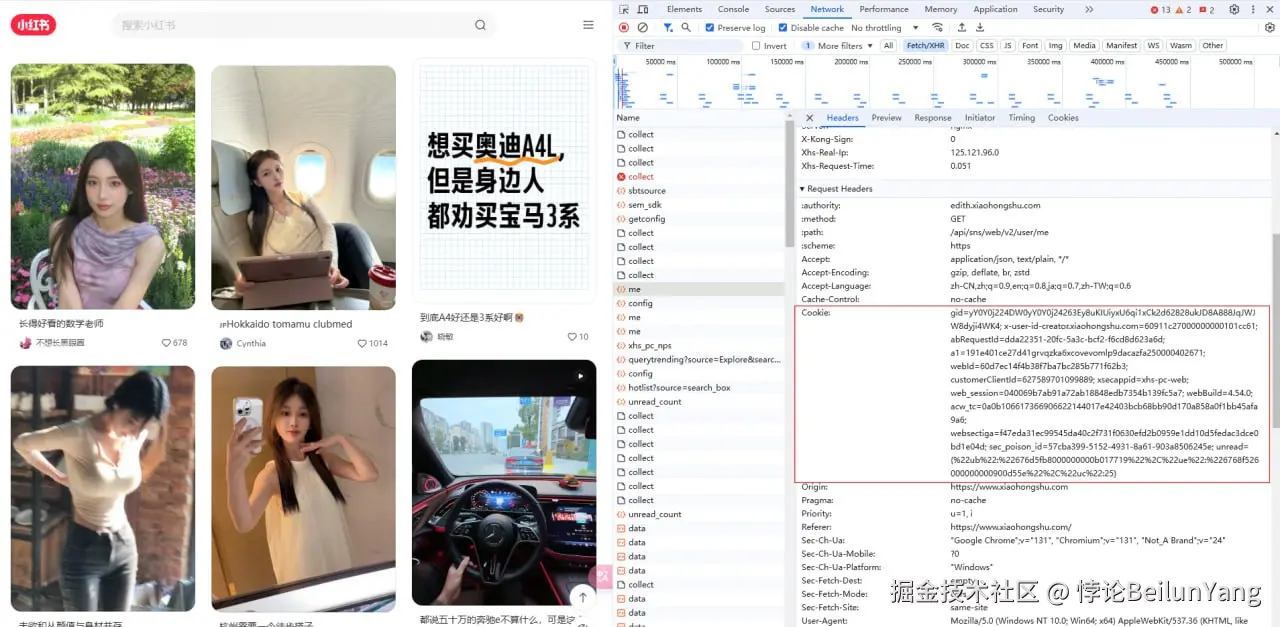Image resolution: width=1280 pixels, height=627 pixels.
Task: Open the Preview tab of request
Action: [886, 118]
